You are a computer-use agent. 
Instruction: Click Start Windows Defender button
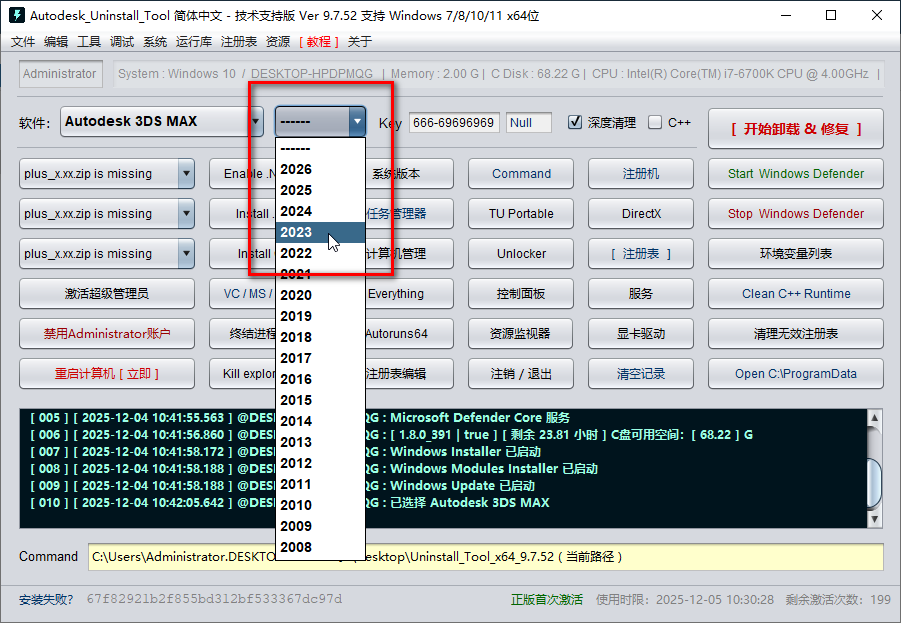pos(796,174)
